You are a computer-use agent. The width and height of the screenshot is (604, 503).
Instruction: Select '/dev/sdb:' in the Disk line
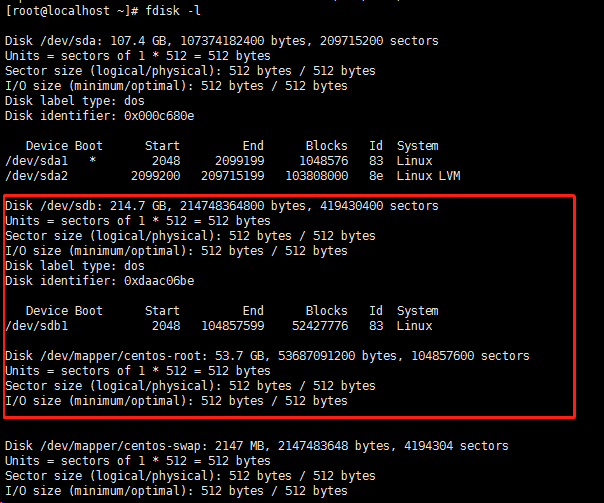click(72, 206)
